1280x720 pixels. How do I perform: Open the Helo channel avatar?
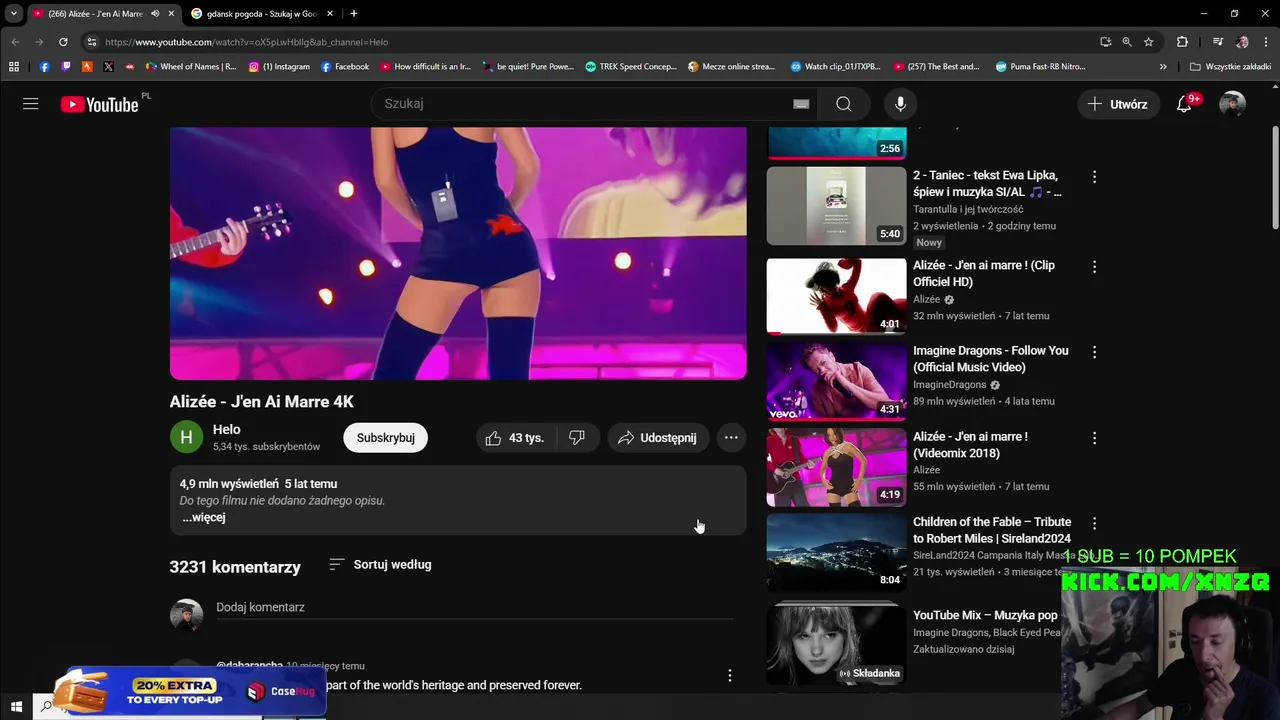(x=186, y=437)
